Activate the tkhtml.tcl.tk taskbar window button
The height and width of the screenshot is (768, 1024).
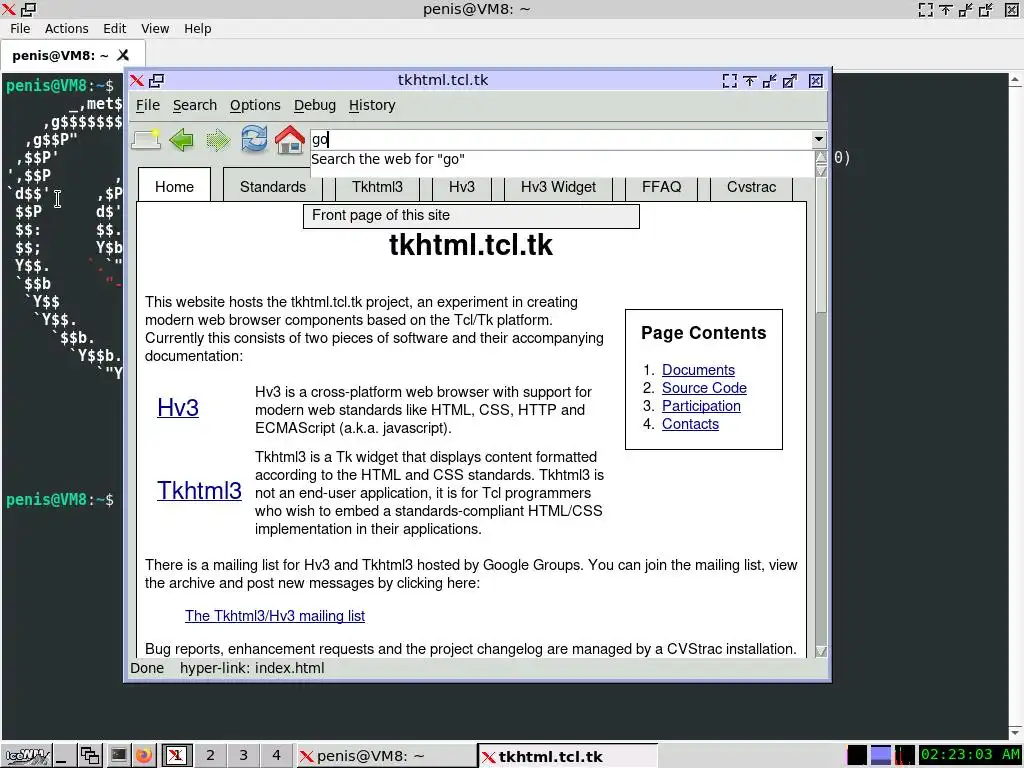tap(568, 756)
